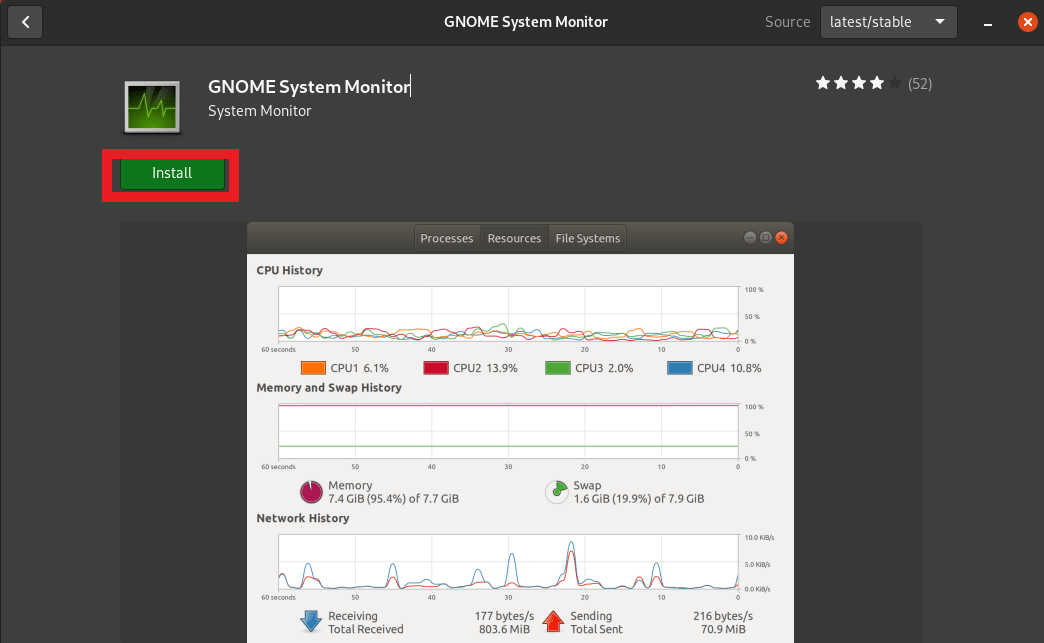
Task: Select the CPU1 orange color swatch
Action: (311, 367)
